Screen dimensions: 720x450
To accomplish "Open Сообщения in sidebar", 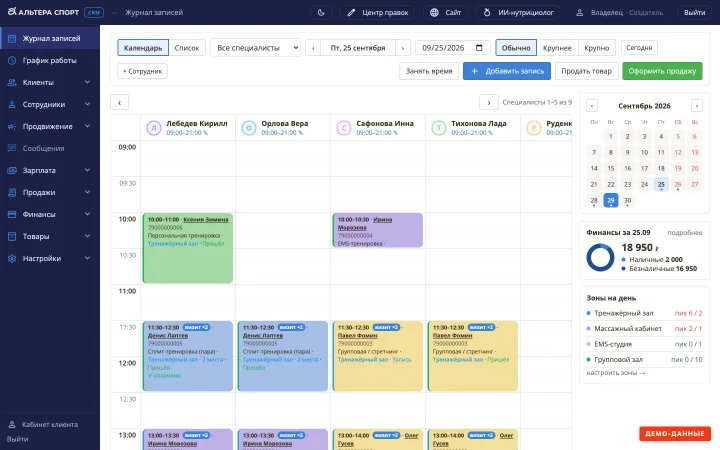I will point(50,148).
